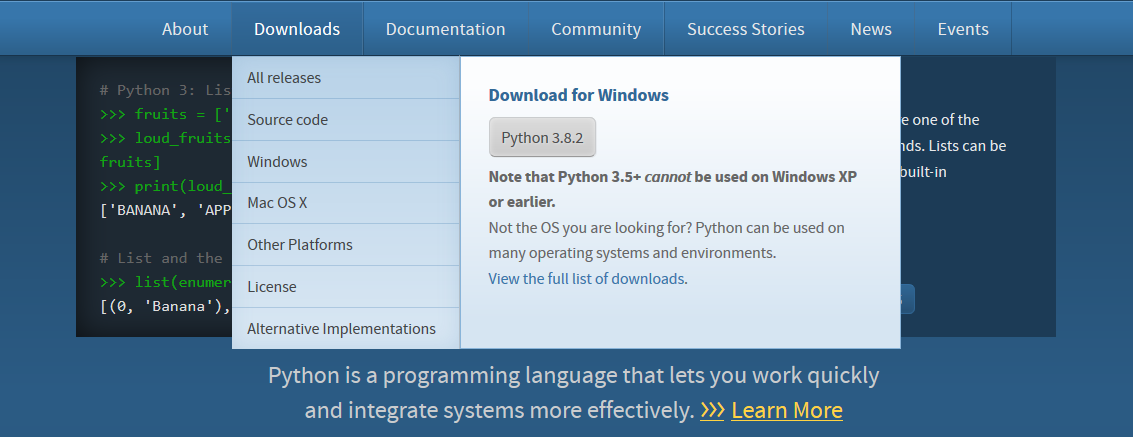1133x437 pixels.
Task: Click the triple chevron before Learn More
Action: [x=712, y=410]
